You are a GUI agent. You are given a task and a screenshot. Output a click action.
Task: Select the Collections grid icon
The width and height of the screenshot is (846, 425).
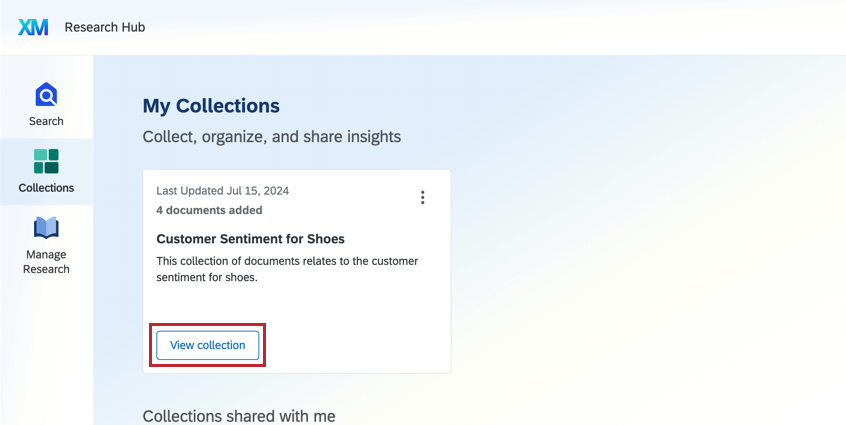(46, 161)
